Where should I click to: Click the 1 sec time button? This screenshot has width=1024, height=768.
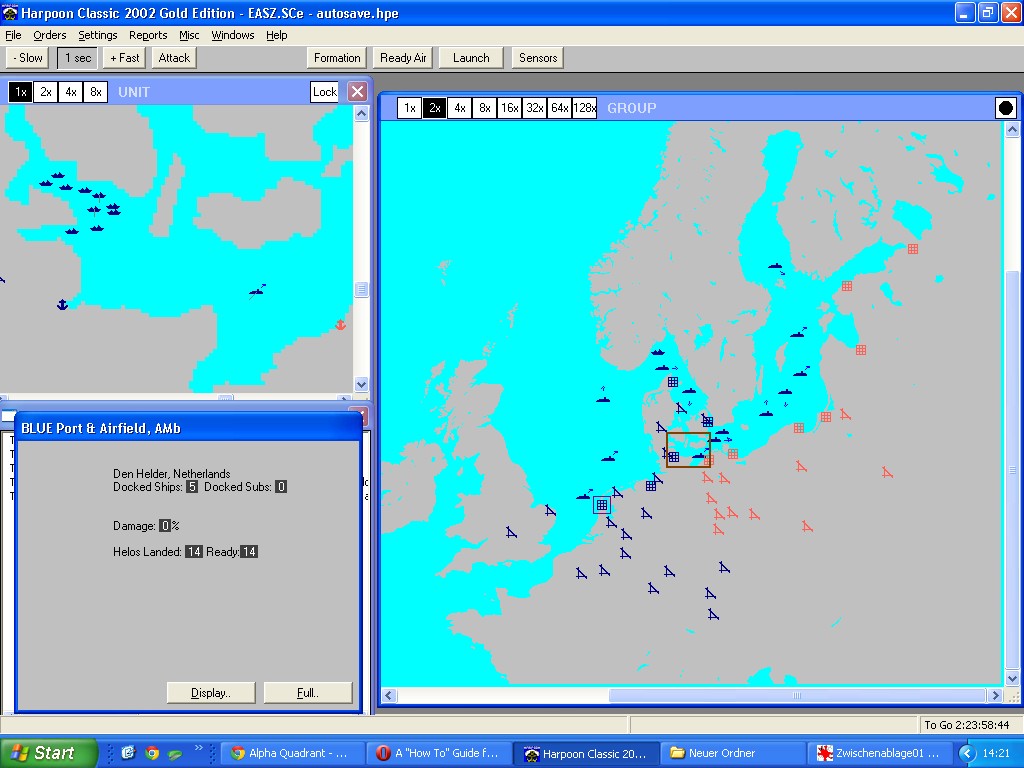78,58
